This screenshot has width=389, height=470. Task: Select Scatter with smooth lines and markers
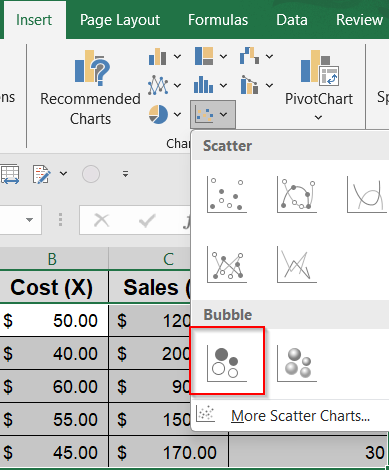tap(297, 194)
